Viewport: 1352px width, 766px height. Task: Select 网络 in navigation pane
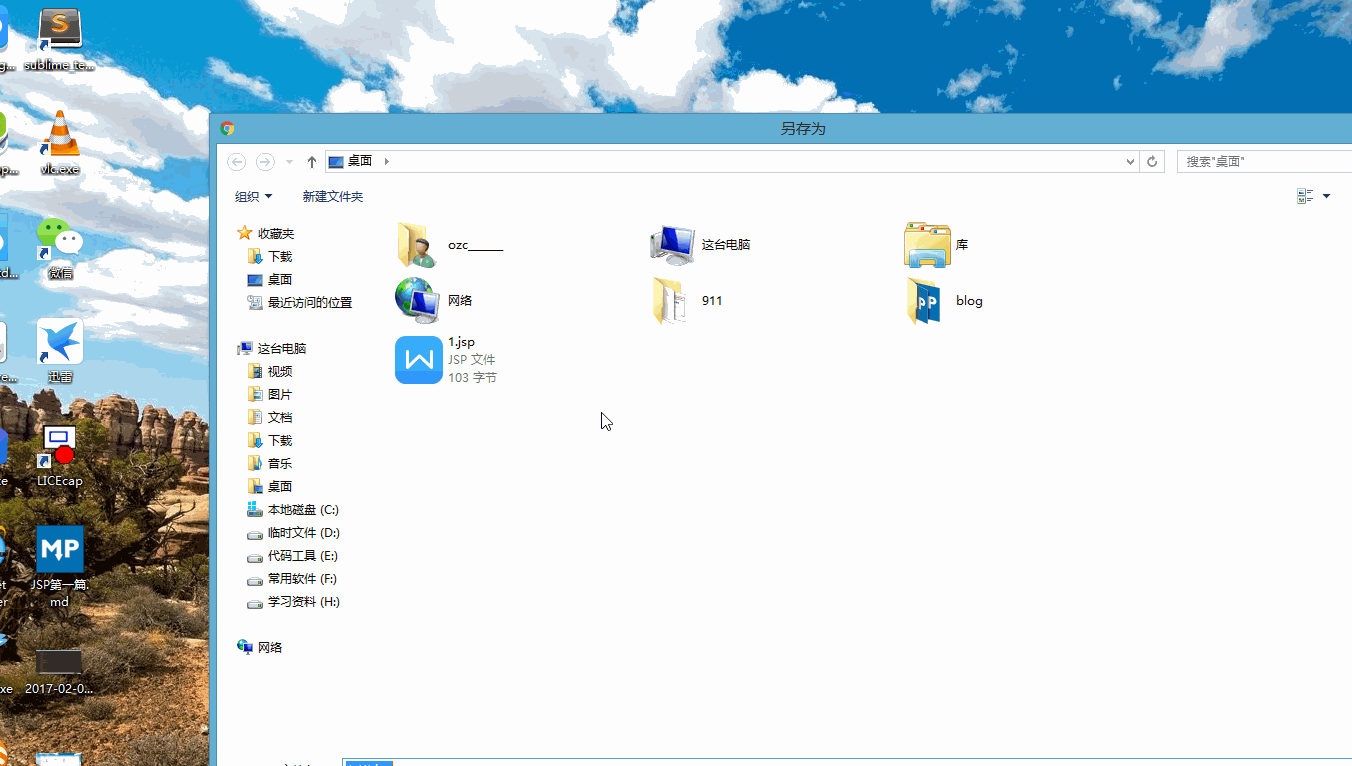[x=260, y=648]
